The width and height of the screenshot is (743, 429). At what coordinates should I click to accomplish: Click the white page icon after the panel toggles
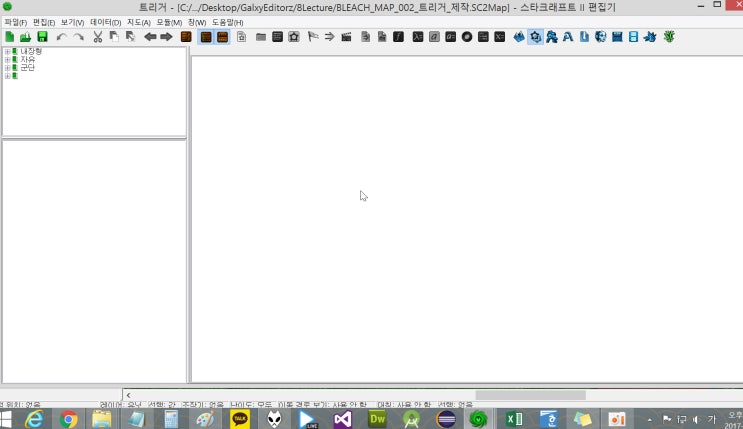[241, 37]
